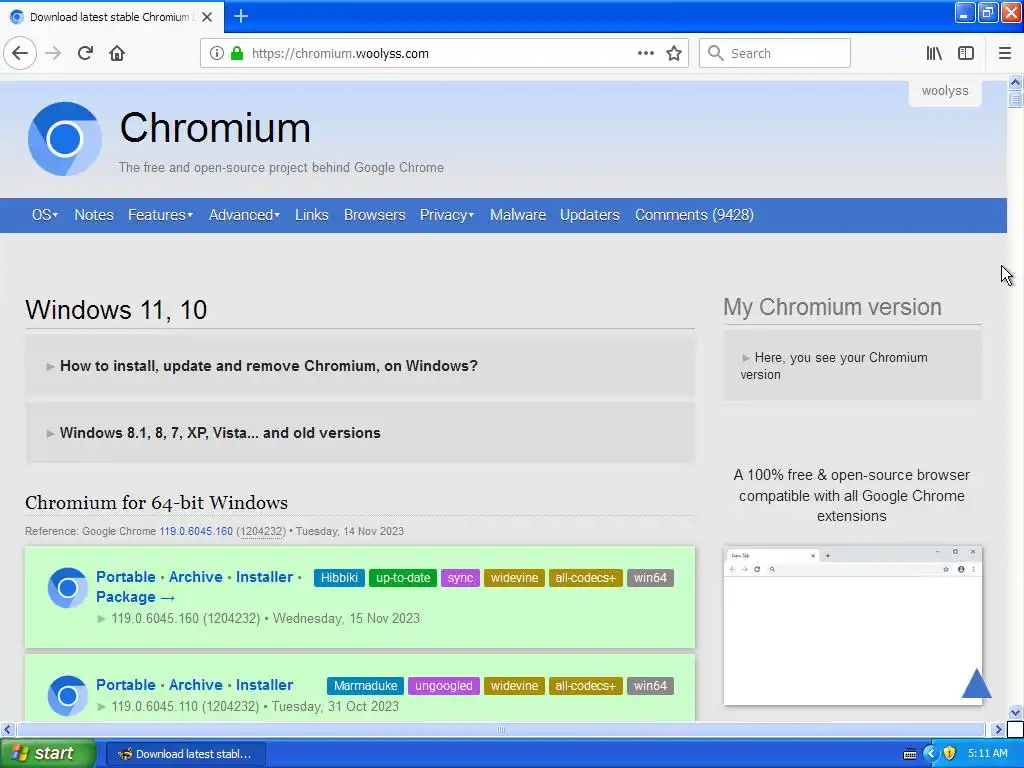Open the Library icon in toolbar
Image resolution: width=1024 pixels, height=768 pixels.
tap(934, 53)
